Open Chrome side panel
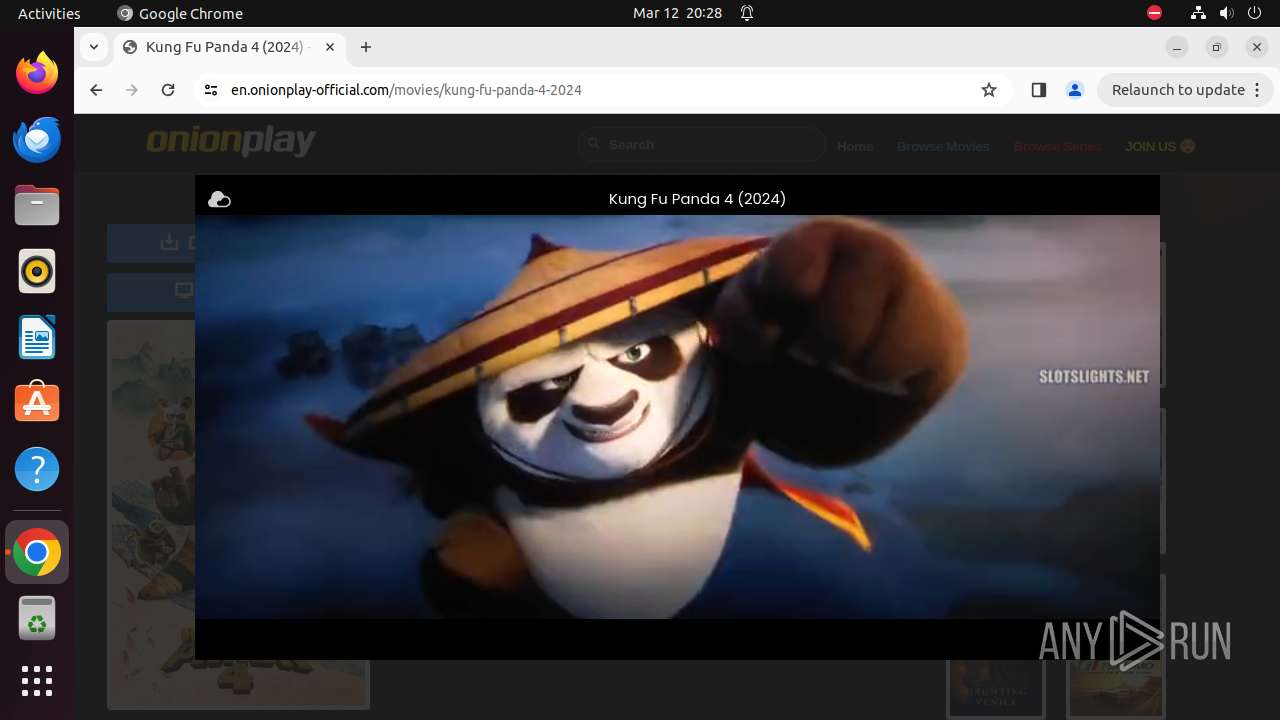Screen dimensions: 1280x720 click(x=1038, y=90)
